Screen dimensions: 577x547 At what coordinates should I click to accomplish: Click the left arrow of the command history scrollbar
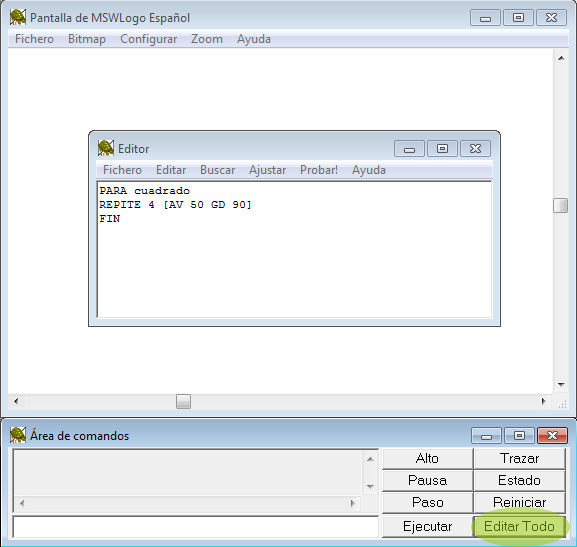[x=22, y=503]
